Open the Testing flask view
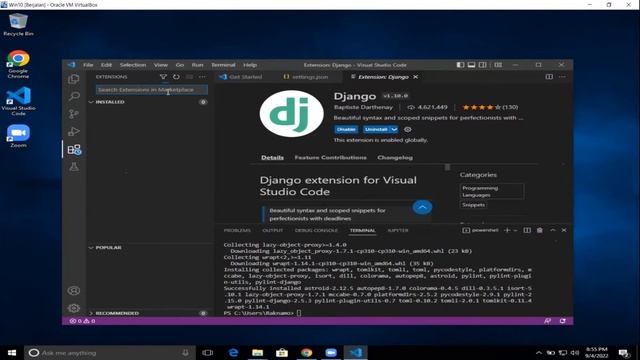 click(x=74, y=167)
